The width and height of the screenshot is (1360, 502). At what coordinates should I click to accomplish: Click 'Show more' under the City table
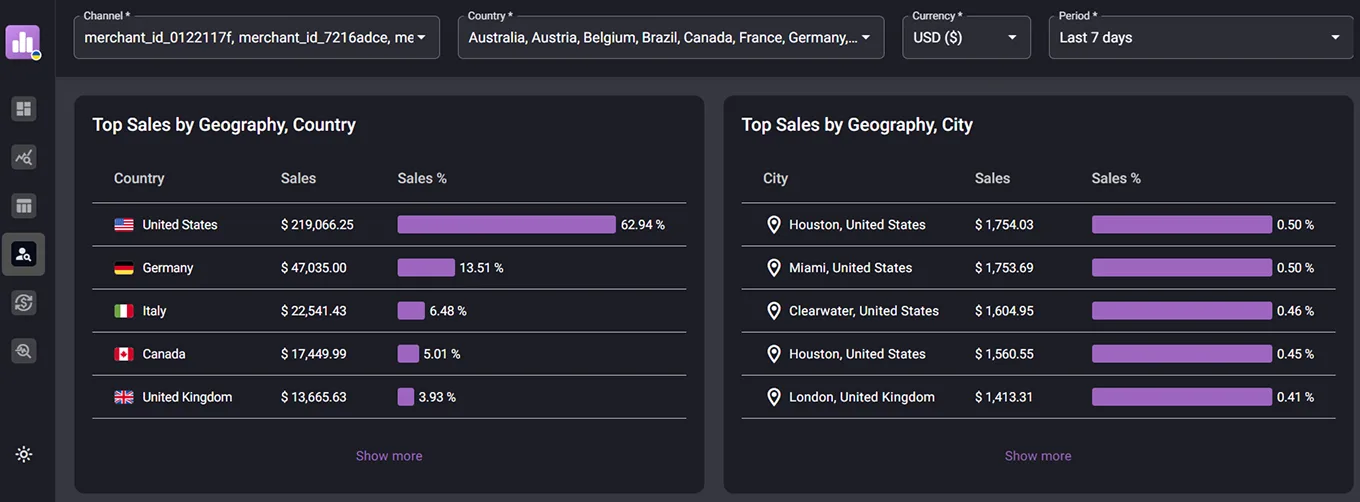(1037, 456)
